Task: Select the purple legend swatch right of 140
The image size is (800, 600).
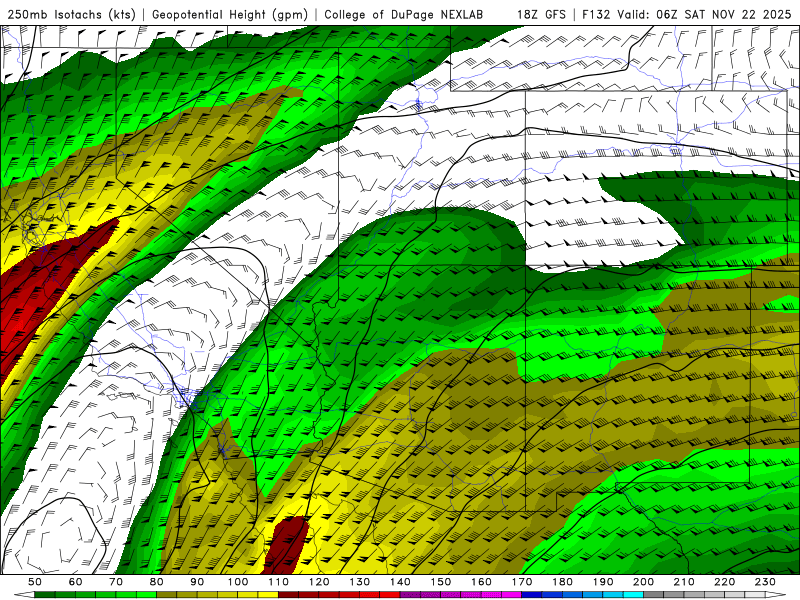Action: (410, 595)
